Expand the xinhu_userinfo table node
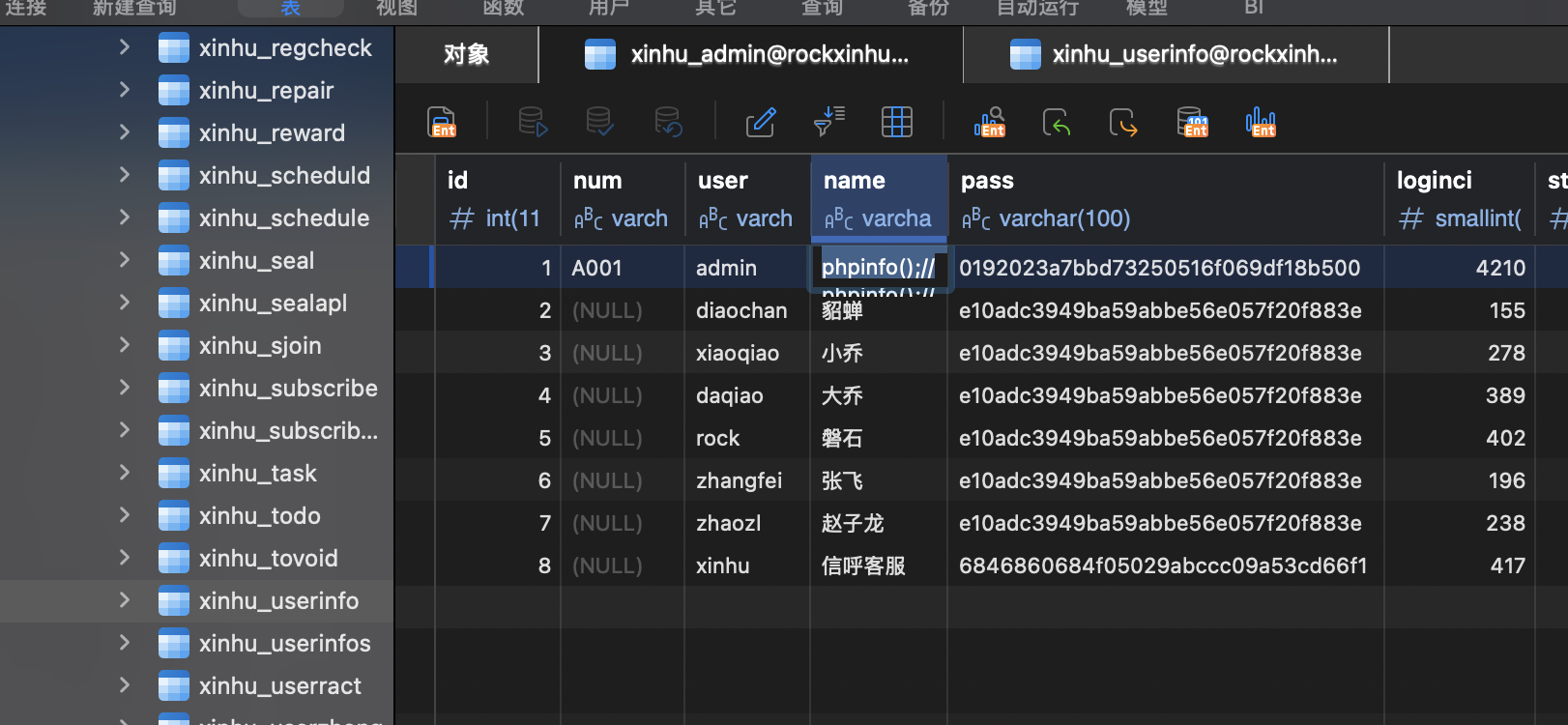The height and width of the screenshot is (725, 1568). (124, 600)
